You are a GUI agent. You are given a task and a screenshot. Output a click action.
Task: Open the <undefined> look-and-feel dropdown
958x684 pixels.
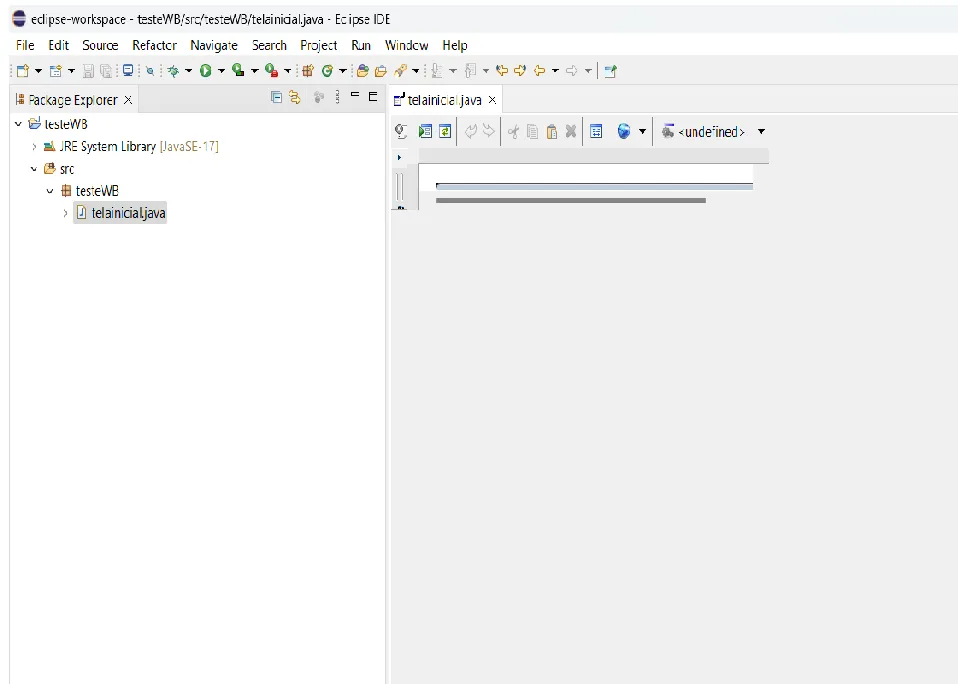point(761,131)
